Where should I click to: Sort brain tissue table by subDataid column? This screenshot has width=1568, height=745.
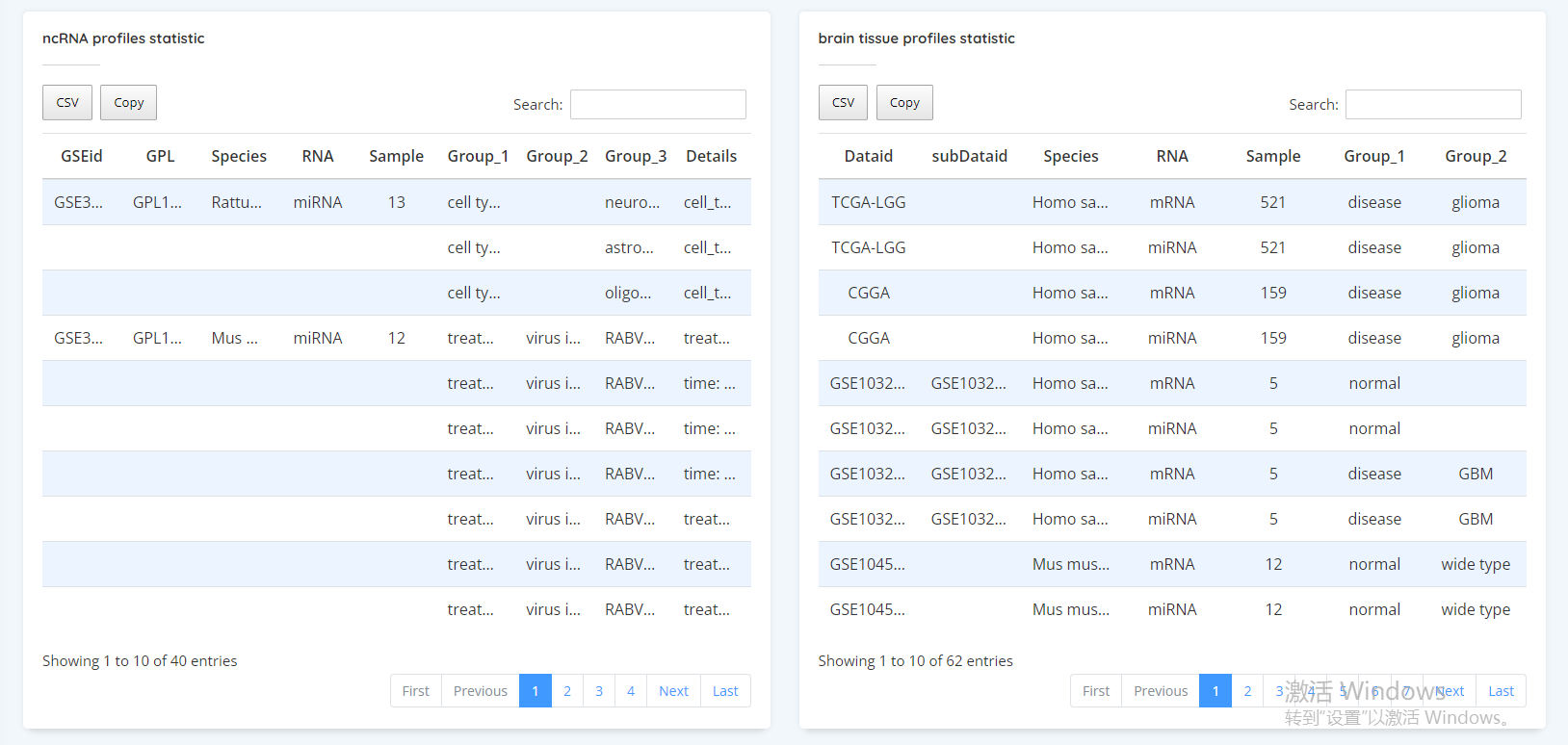click(969, 156)
